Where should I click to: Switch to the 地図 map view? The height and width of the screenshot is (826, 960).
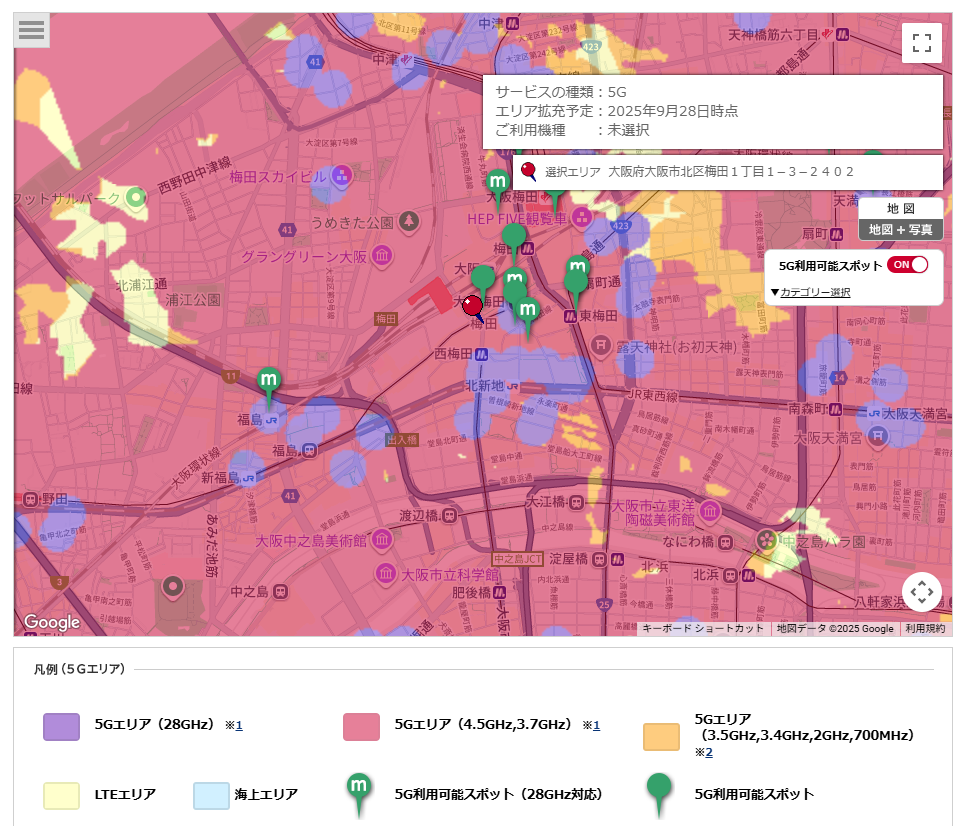[900, 208]
